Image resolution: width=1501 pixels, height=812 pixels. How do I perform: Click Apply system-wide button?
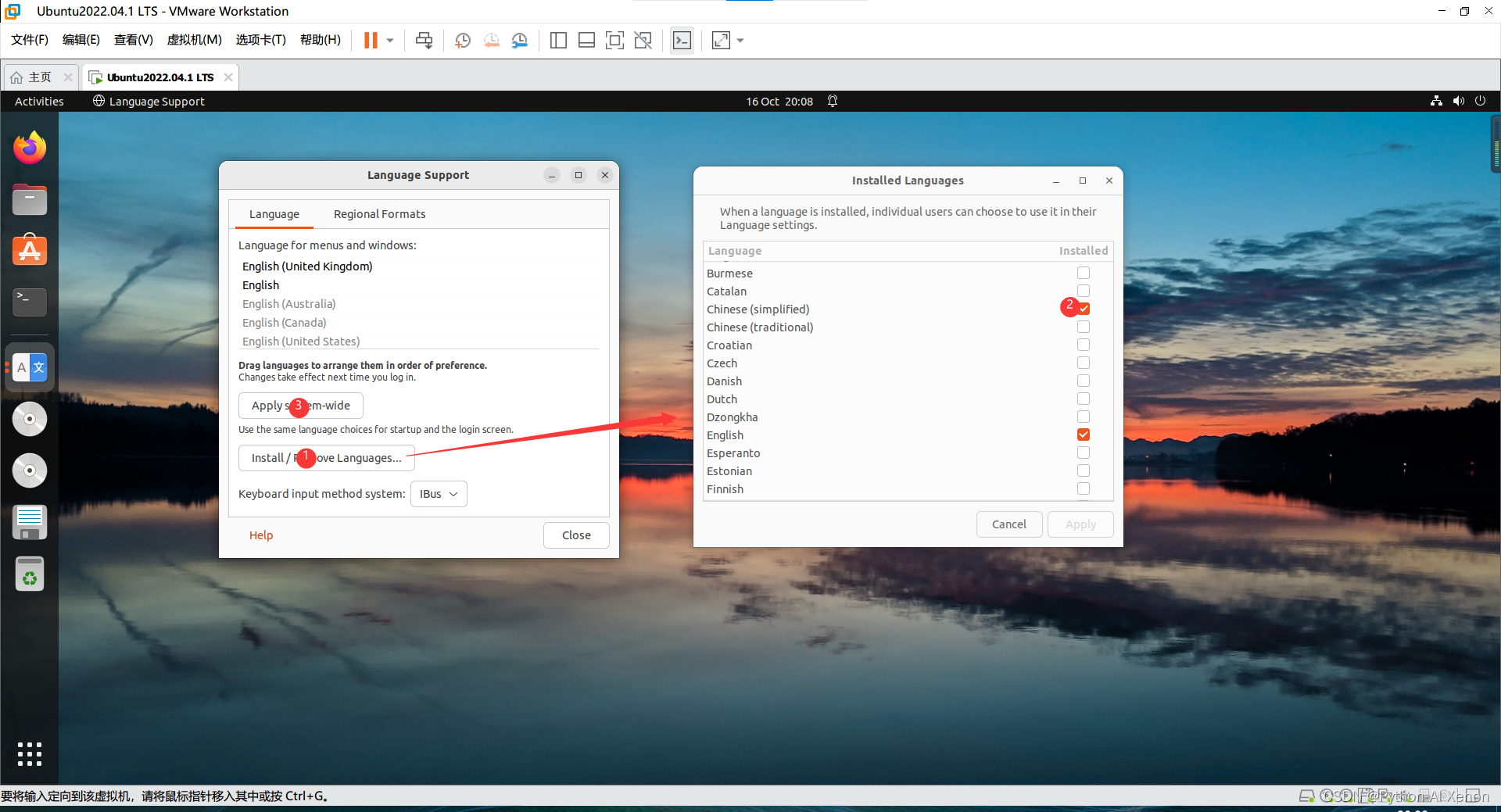(x=301, y=406)
